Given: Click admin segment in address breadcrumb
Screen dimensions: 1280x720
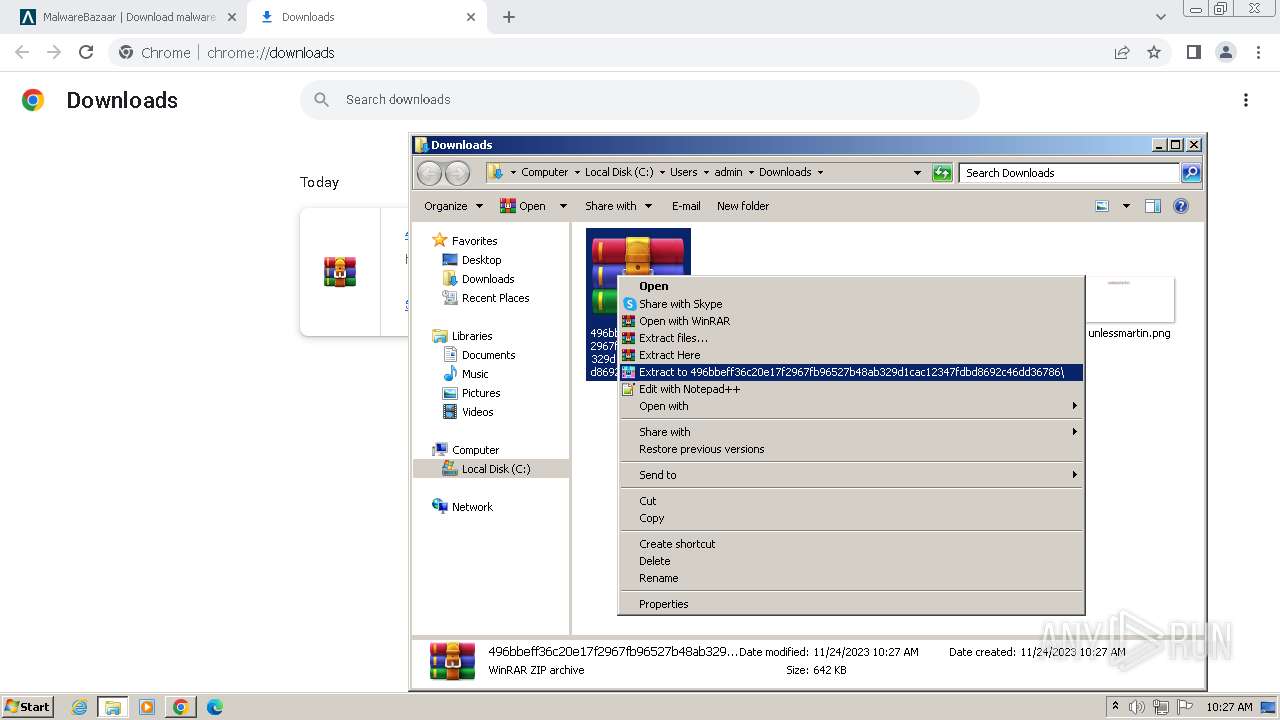Looking at the screenshot, I should coord(728,172).
